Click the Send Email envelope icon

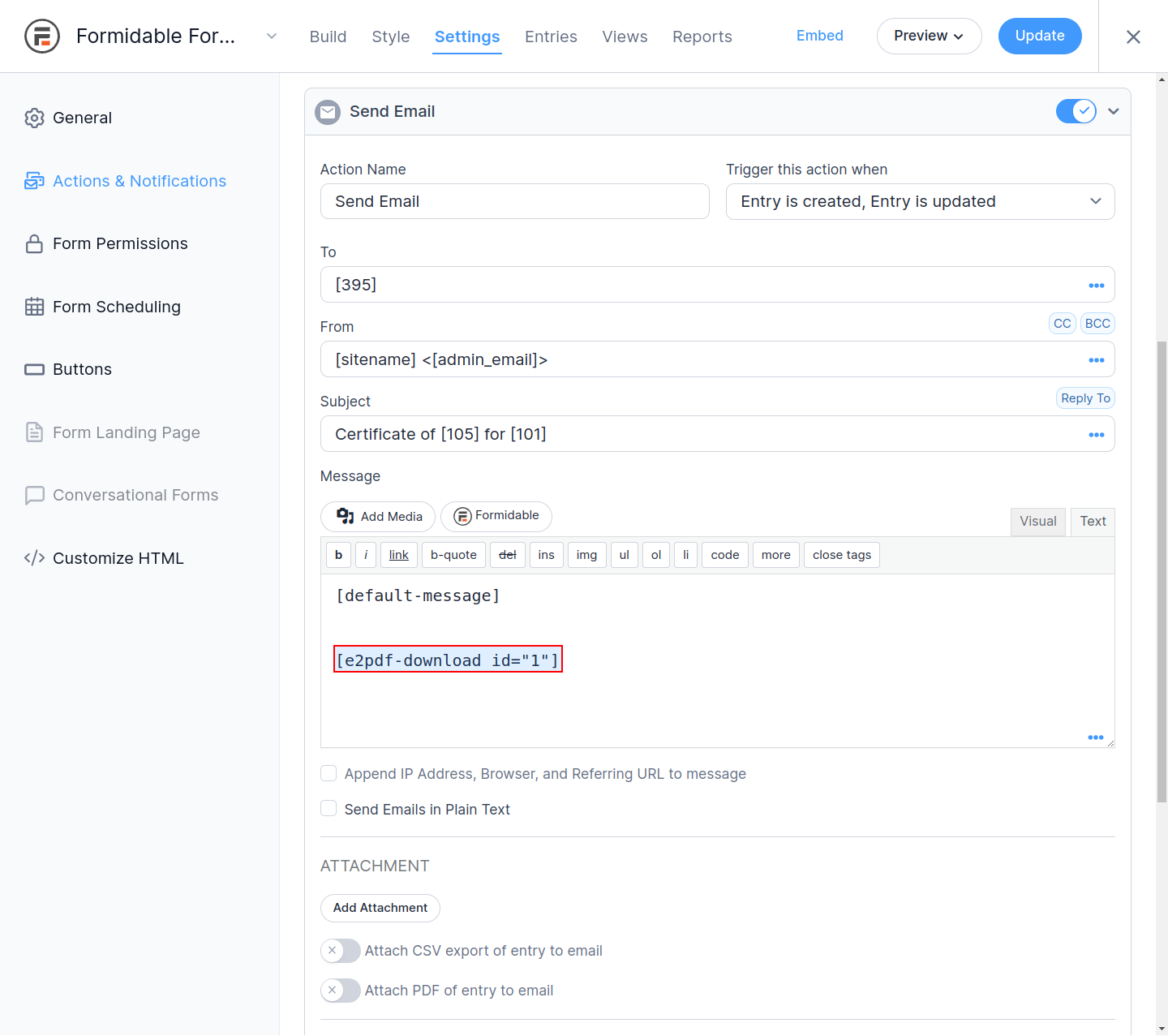tap(328, 112)
